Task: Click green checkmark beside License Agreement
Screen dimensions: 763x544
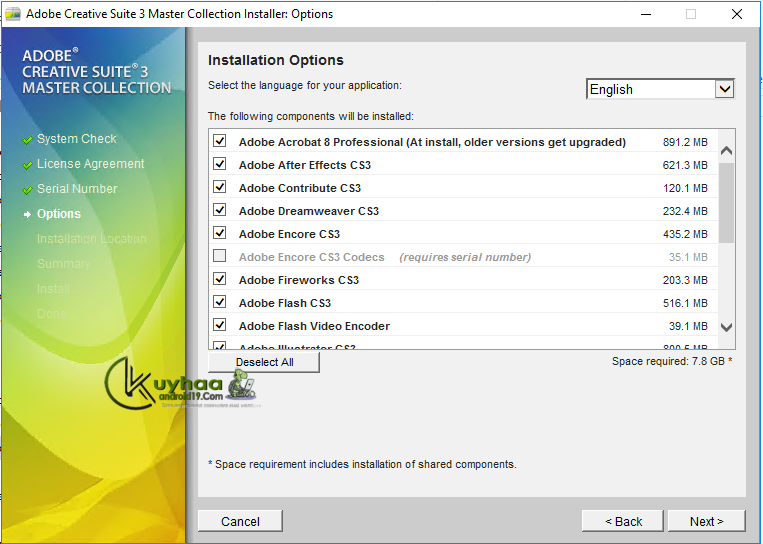Action: pyautogui.click(x=27, y=165)
